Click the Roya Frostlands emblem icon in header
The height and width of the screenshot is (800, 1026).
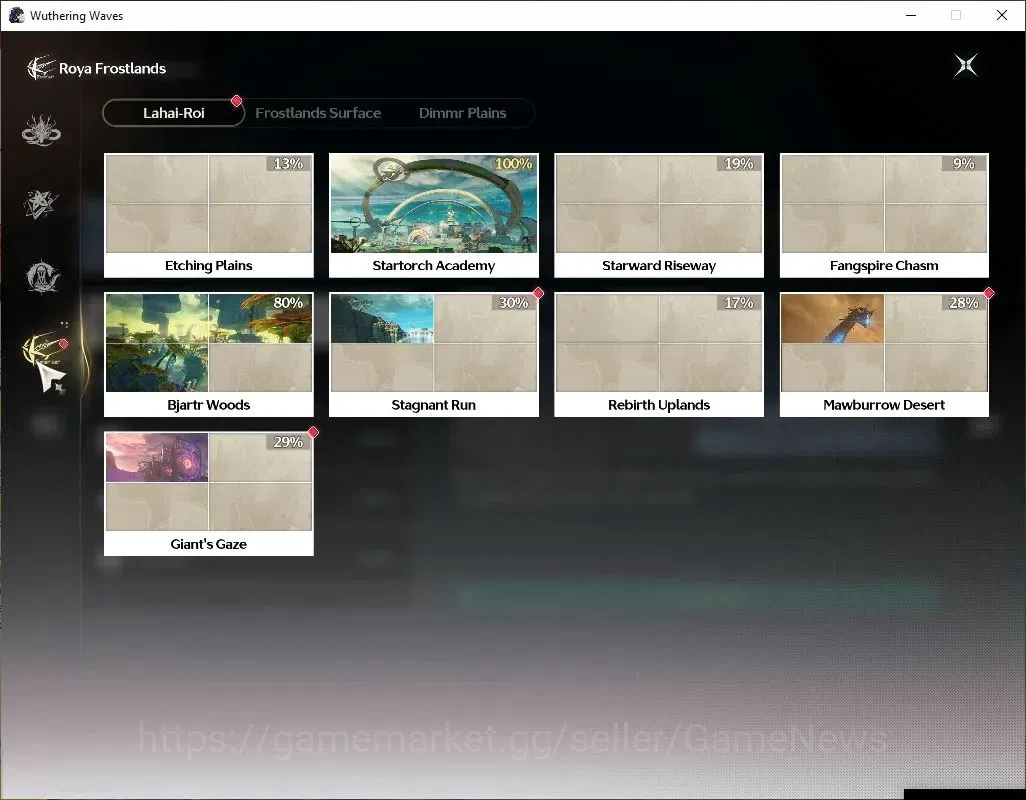click(x=40, y=68)
